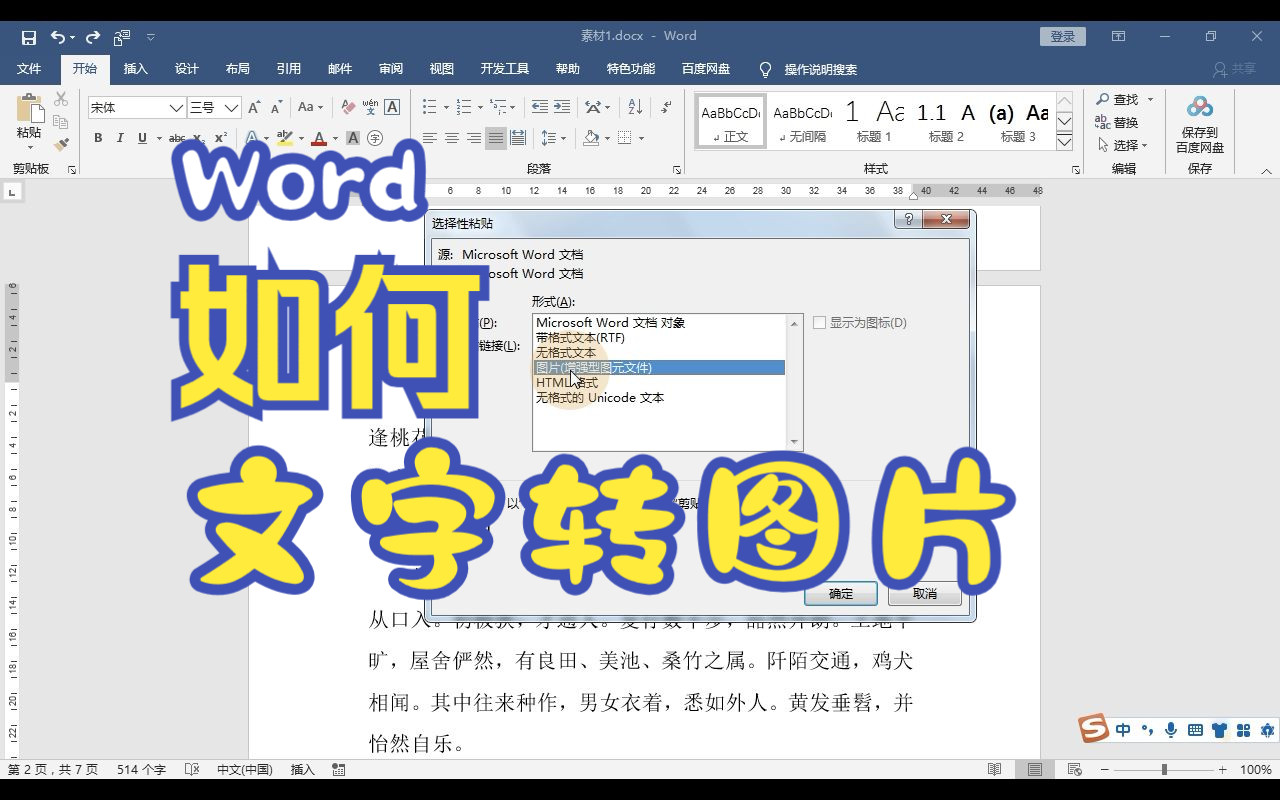This screenshot has height=800, width=1280.
Task: Click the 登录 sign-in button
Action: (1063, 36)
